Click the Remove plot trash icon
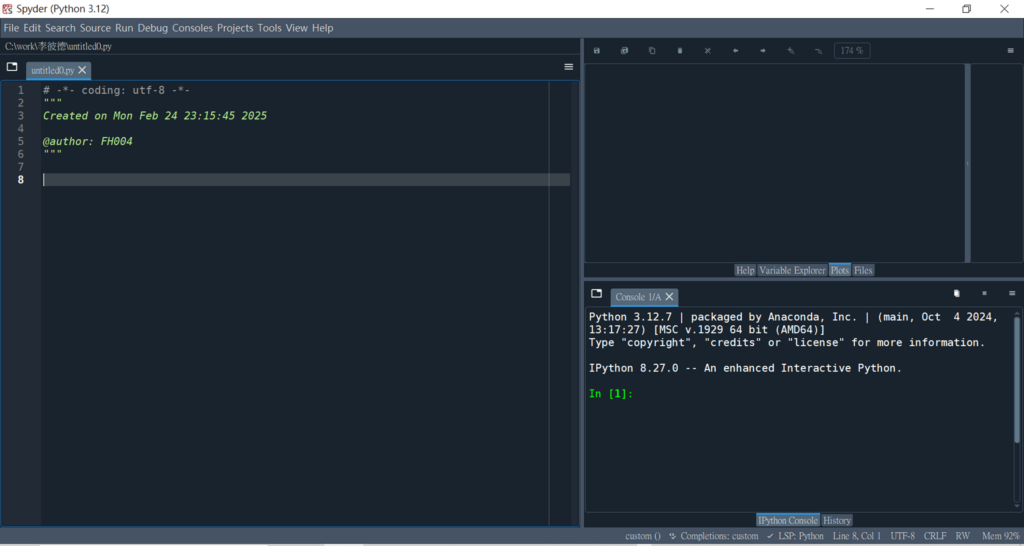 (x=680, y=50)
